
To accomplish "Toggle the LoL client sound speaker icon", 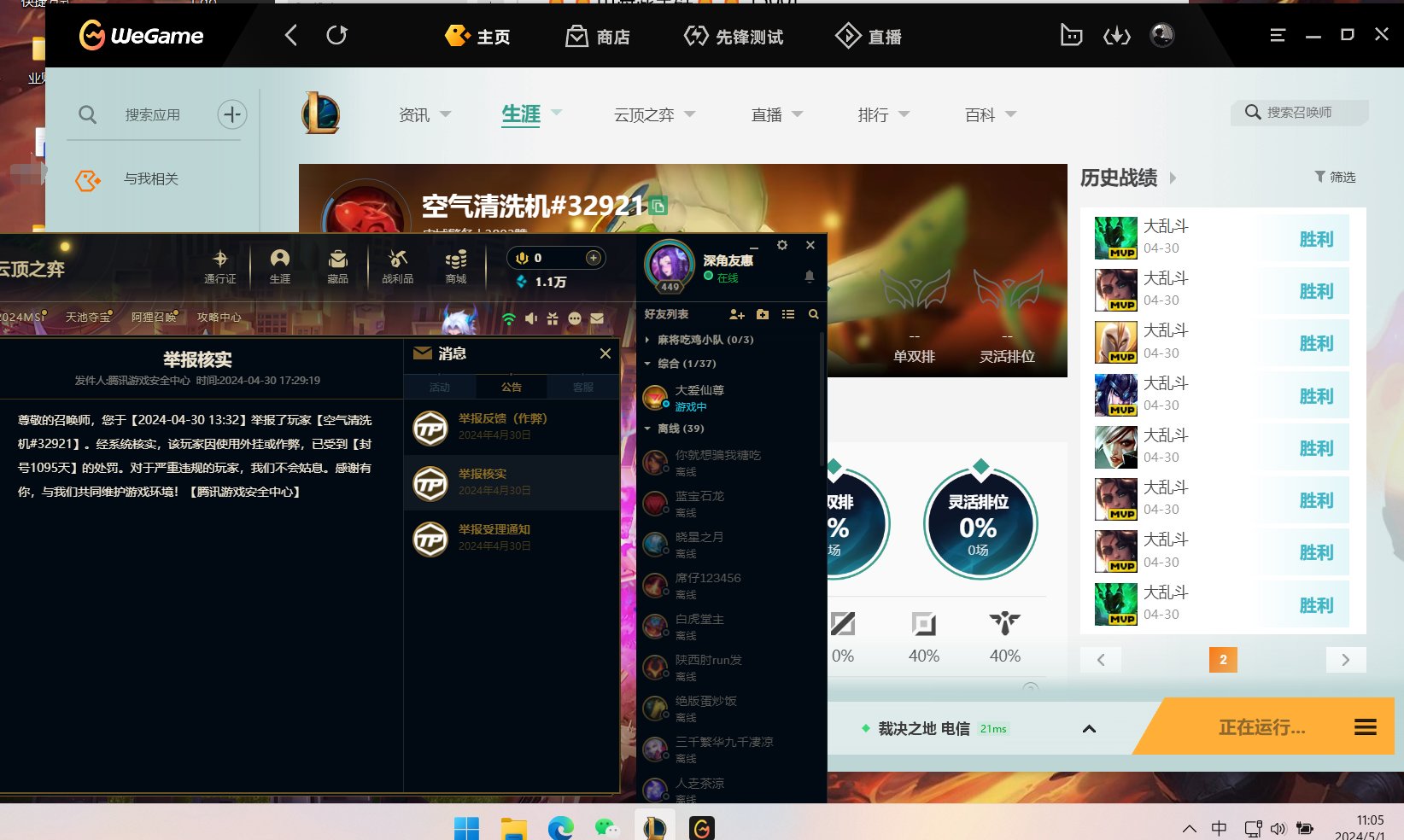I will coord(531,318).
